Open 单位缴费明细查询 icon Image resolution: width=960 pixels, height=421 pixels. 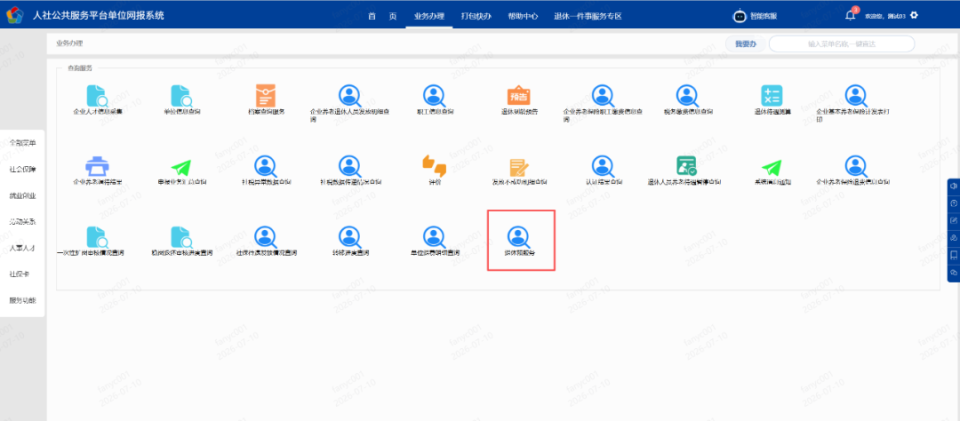point(434,237)
